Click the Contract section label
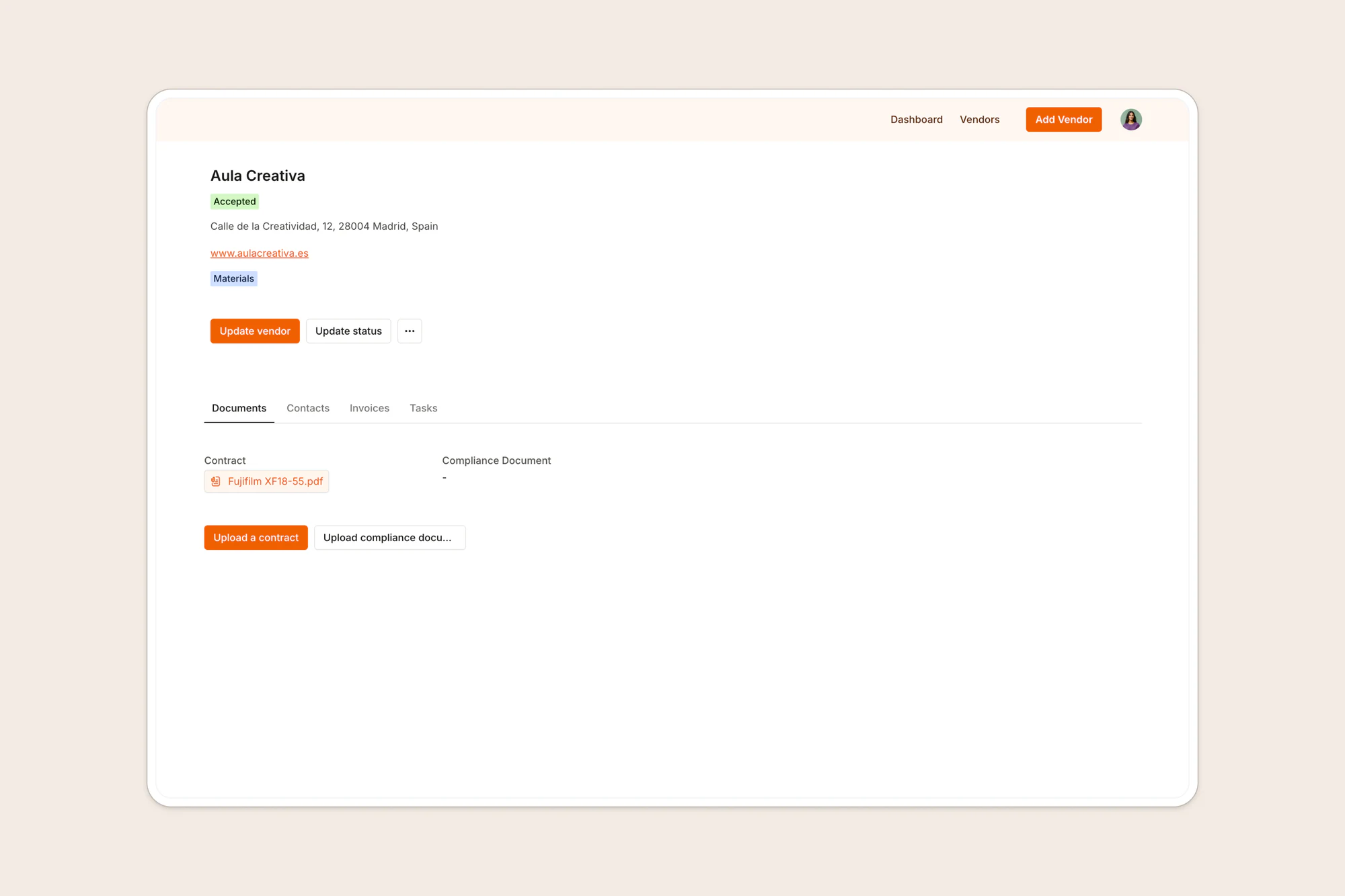Viewport: 1345px width, 896px height. (x=225, y=460)
